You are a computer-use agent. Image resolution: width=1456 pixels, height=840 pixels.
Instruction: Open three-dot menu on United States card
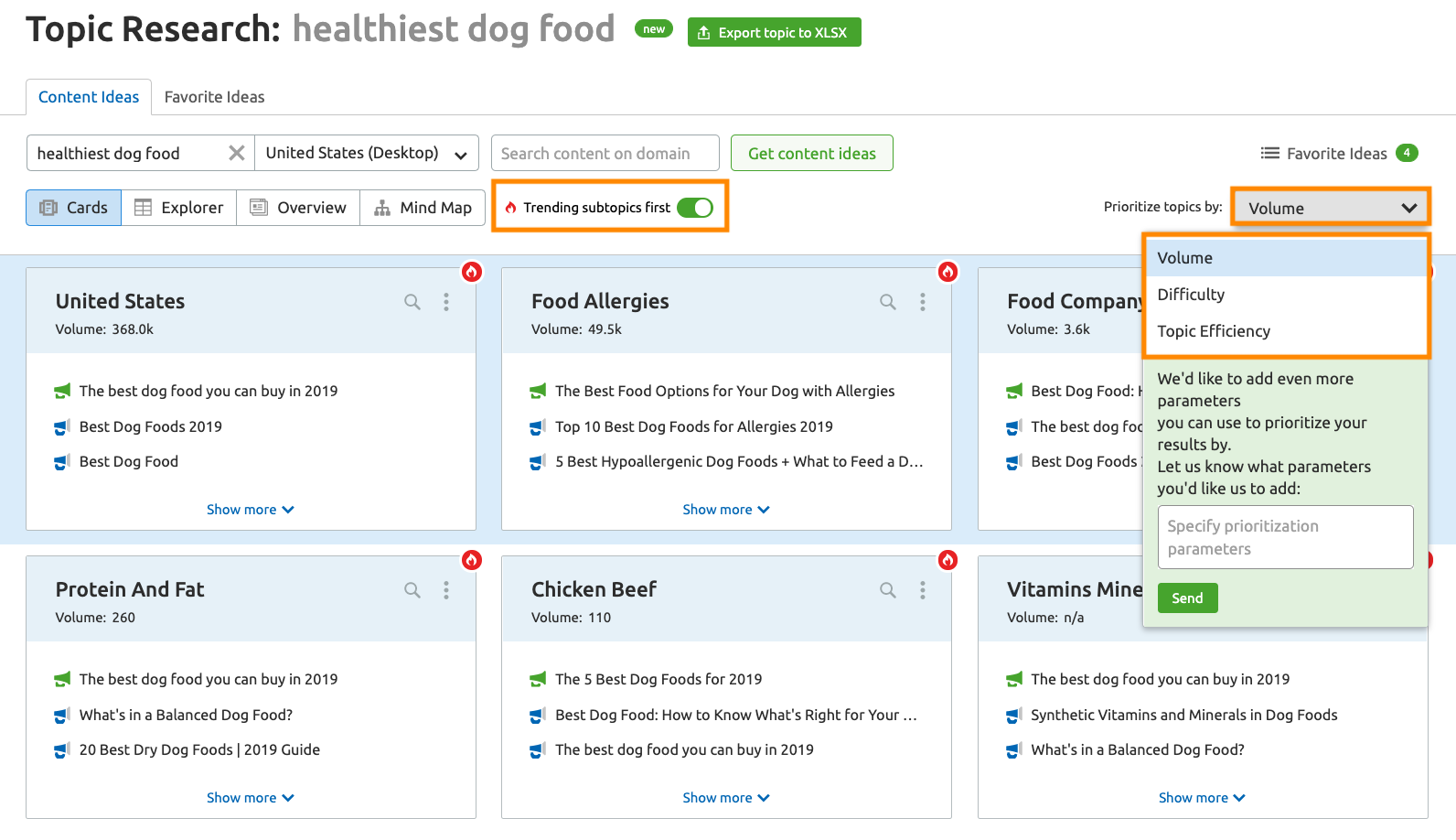446,302
